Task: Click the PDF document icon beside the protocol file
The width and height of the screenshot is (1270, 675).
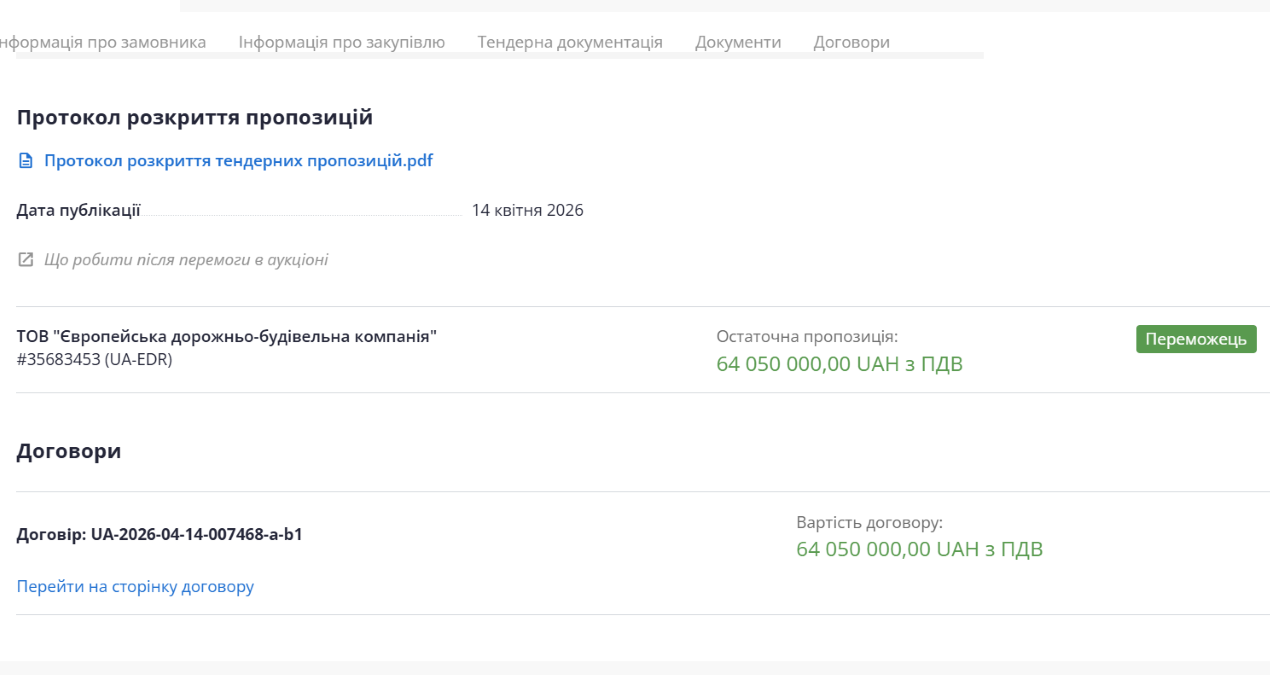Action: coord(26,161)
